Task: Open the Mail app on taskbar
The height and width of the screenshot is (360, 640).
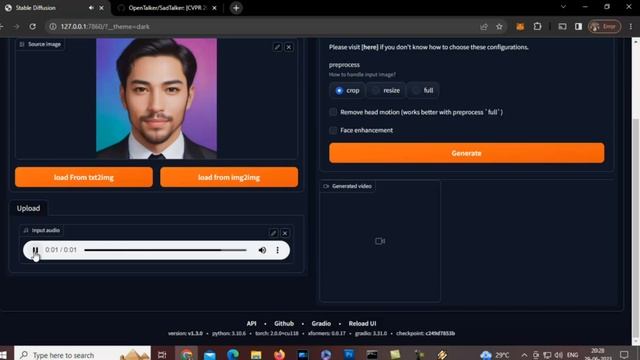Action: pos(210,354)
